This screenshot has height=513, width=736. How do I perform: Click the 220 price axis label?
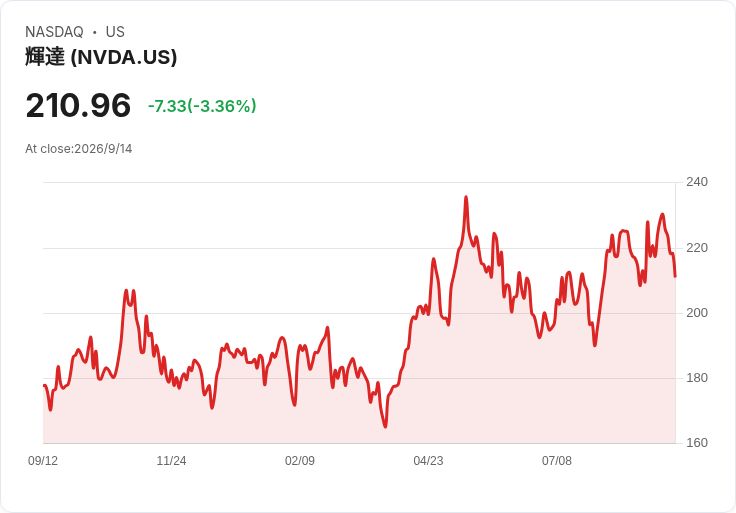tap(697, 248)
